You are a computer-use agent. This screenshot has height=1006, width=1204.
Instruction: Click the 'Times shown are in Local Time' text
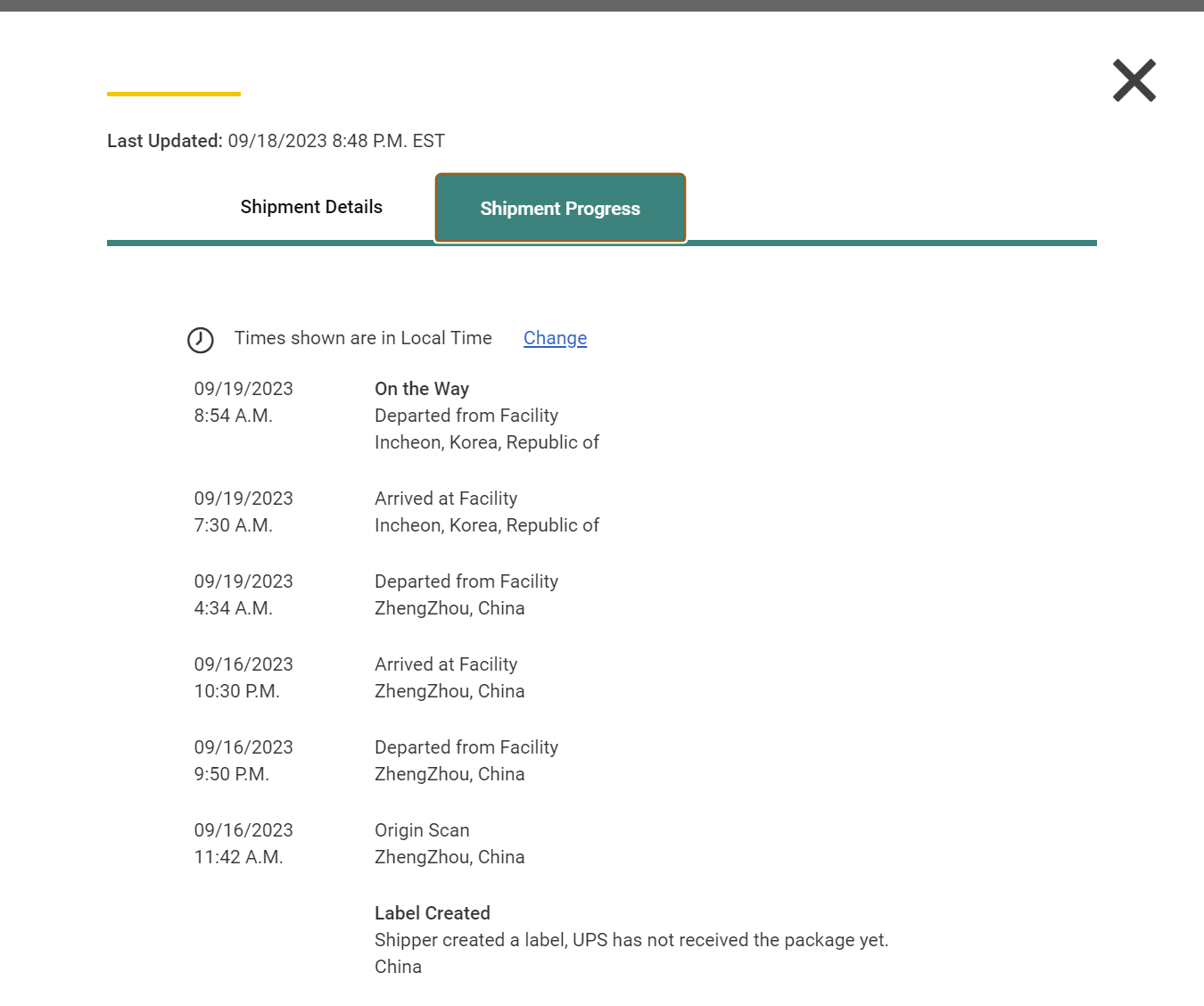click(363, 338)
